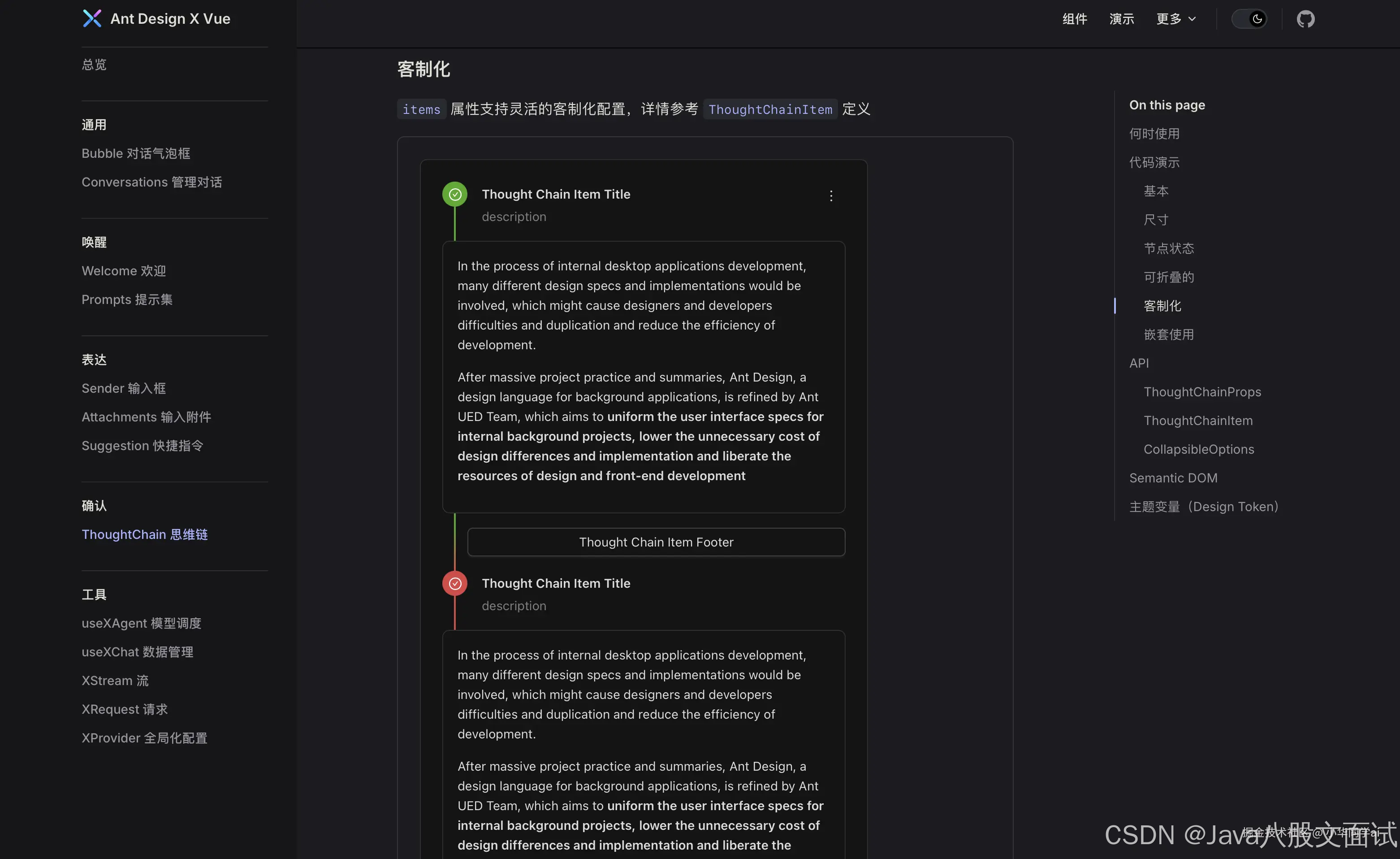Go to Bubble 对话气泡框 page

click(x=136, y=153)
